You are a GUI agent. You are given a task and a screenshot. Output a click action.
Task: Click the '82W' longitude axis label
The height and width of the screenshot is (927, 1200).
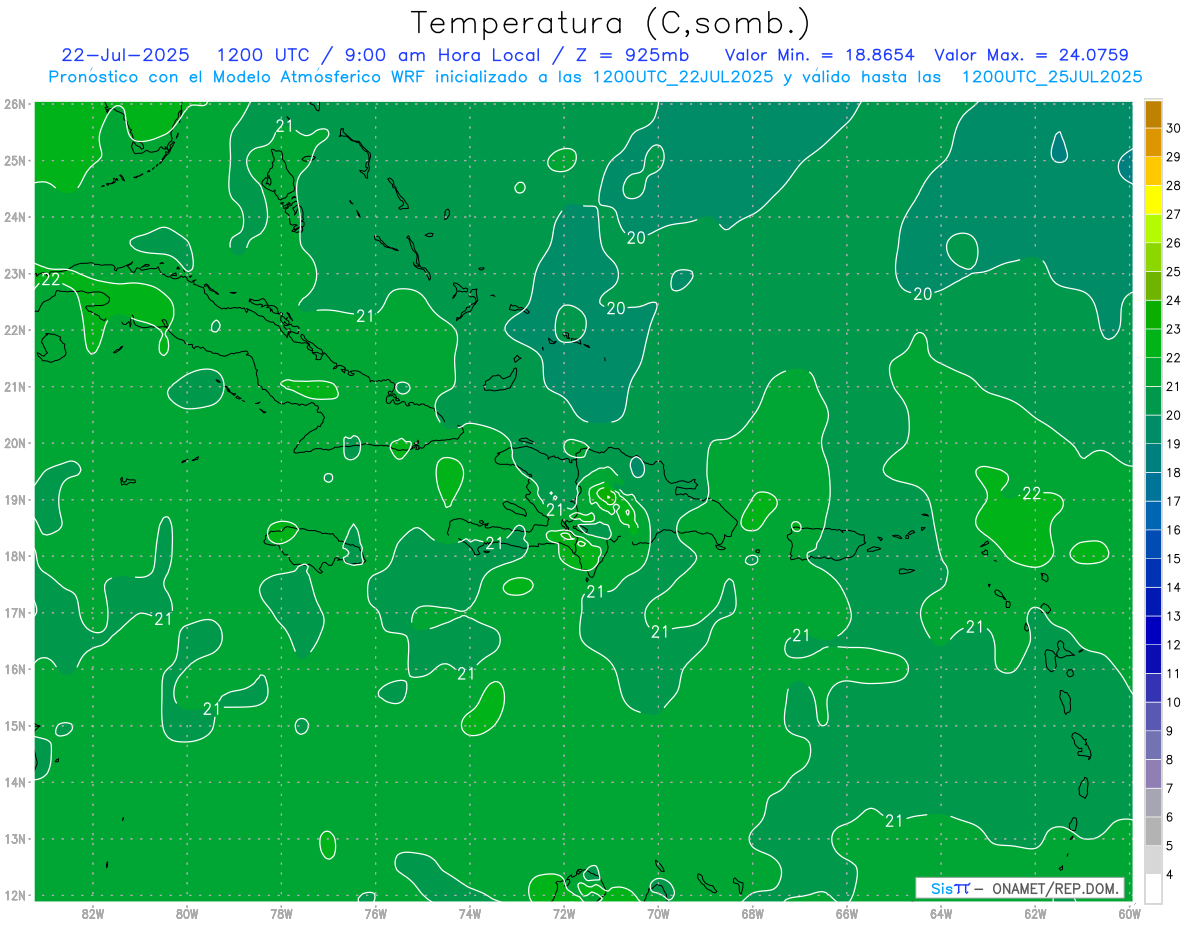93,912
